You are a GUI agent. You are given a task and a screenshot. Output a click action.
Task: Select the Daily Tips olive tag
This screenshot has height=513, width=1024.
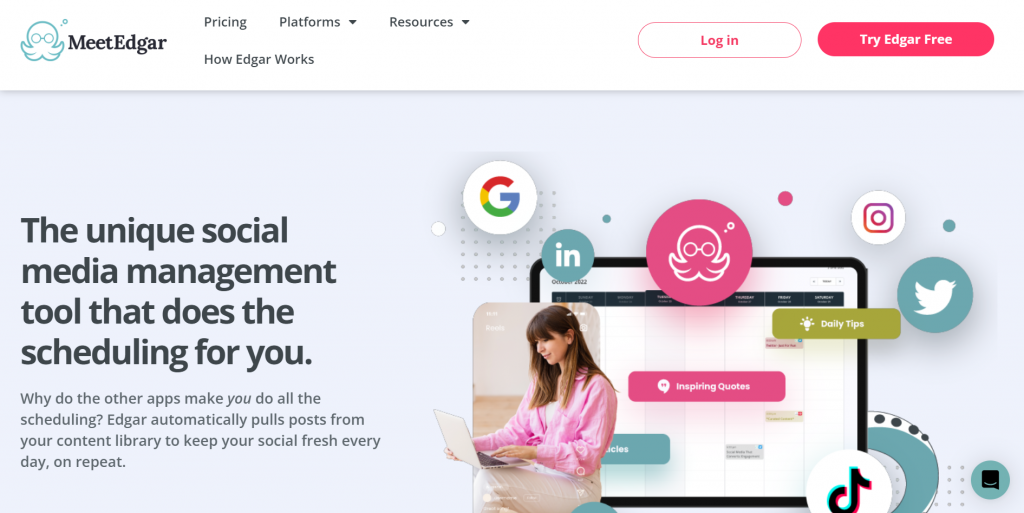[x=837, y=324]
